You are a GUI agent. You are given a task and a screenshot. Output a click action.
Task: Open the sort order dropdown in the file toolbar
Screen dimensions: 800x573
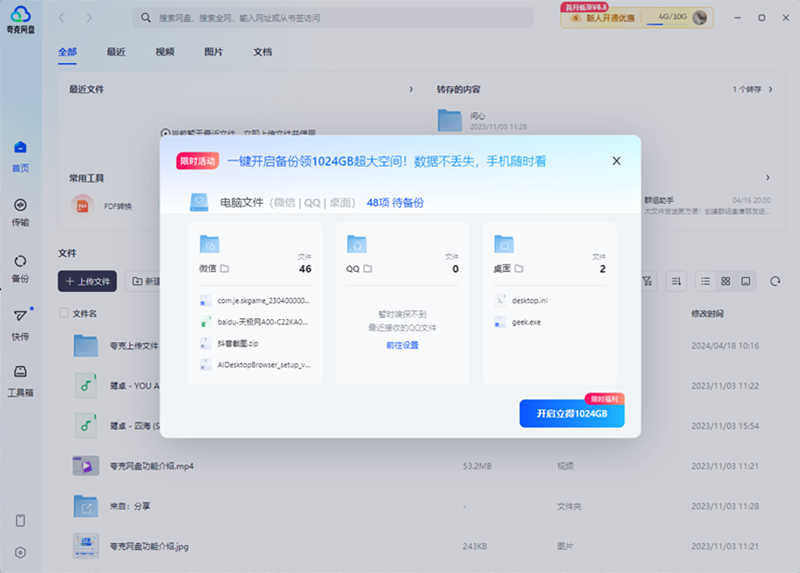pyautogui.click(x=677, y=282)
